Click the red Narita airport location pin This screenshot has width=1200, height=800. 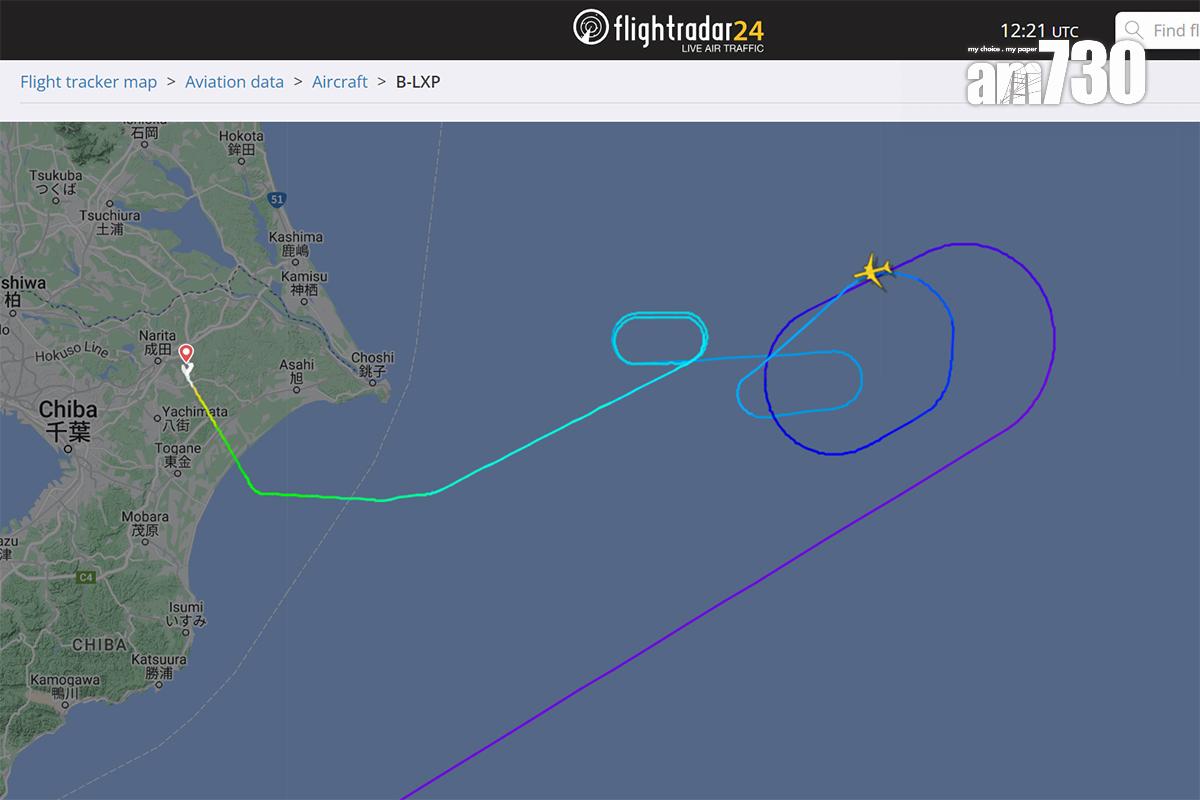[x=186, y=354]
